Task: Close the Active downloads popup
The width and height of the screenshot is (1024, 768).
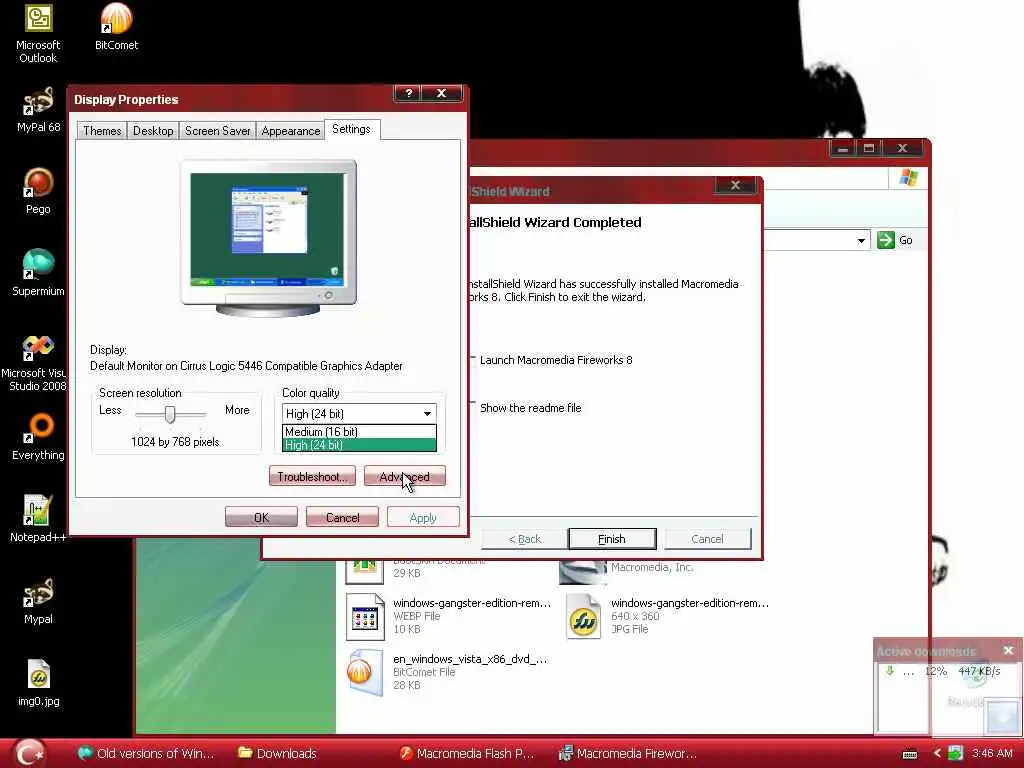Action: coord(1008,650)
